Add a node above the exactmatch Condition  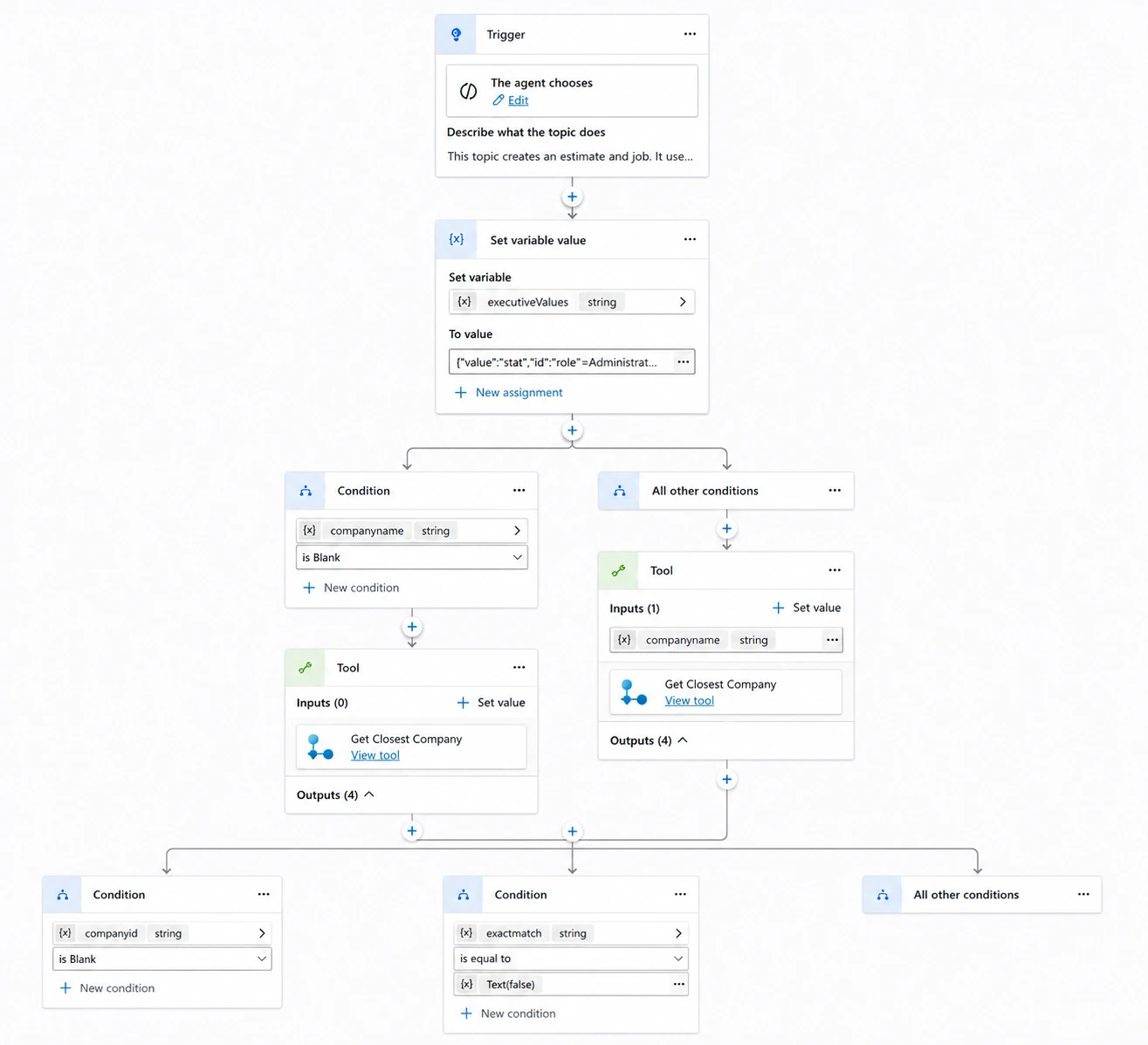coord(572,831)
